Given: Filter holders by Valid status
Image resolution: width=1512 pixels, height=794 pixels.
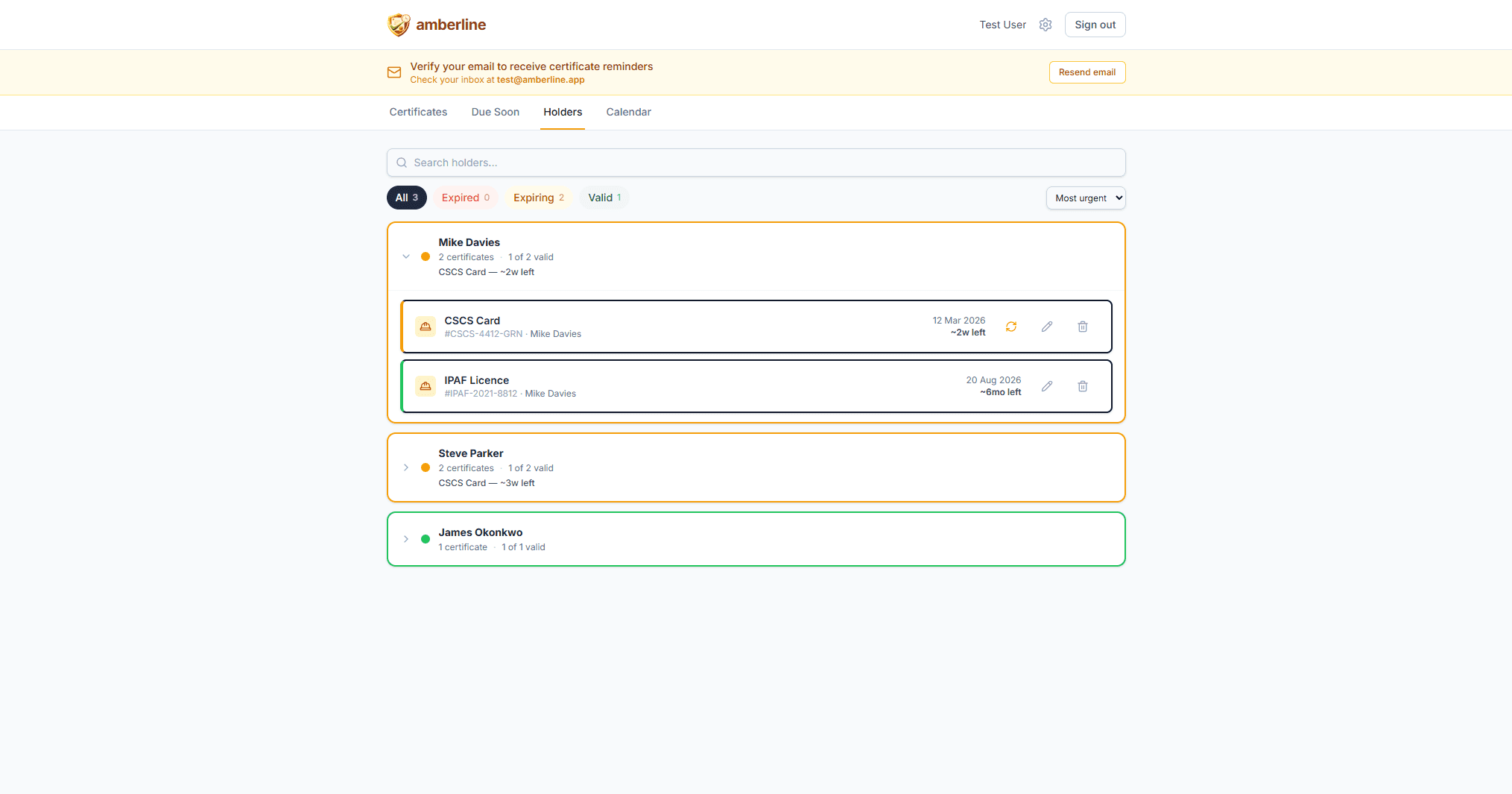Looking at the screenshot, I should [x=604, y=198].
